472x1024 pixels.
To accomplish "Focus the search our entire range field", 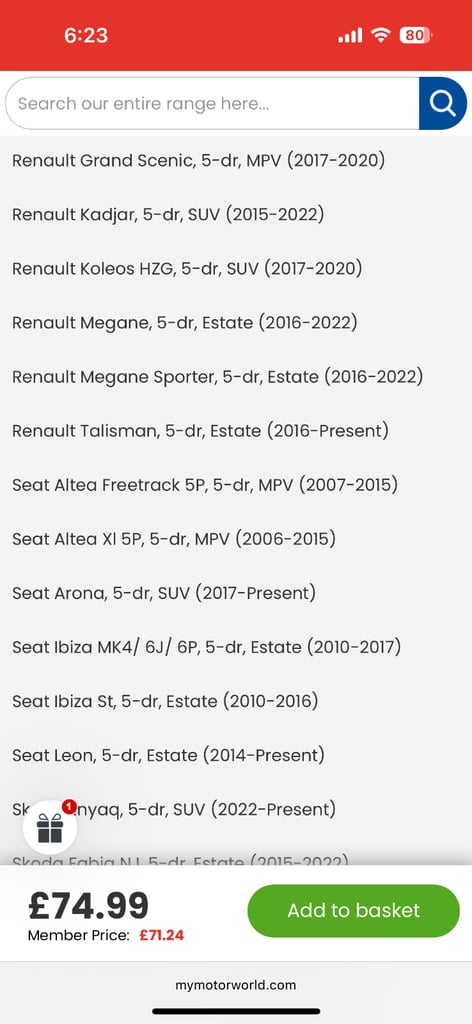I will (212, 103).
